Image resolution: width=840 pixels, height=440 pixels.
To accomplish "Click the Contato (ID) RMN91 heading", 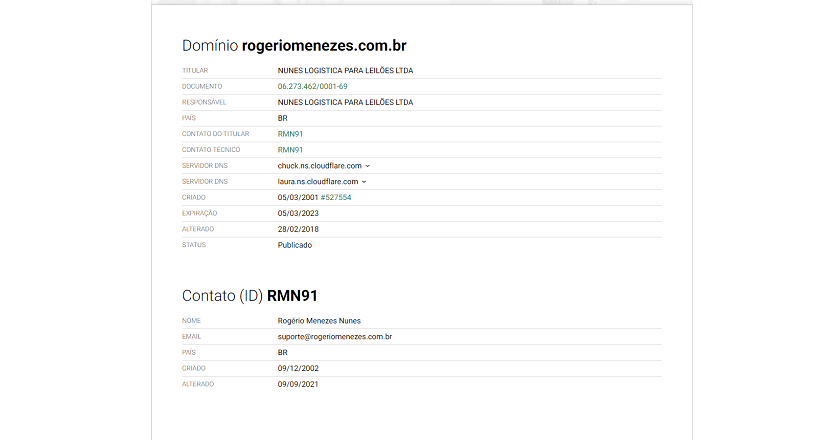I will [x=250, y=296].
